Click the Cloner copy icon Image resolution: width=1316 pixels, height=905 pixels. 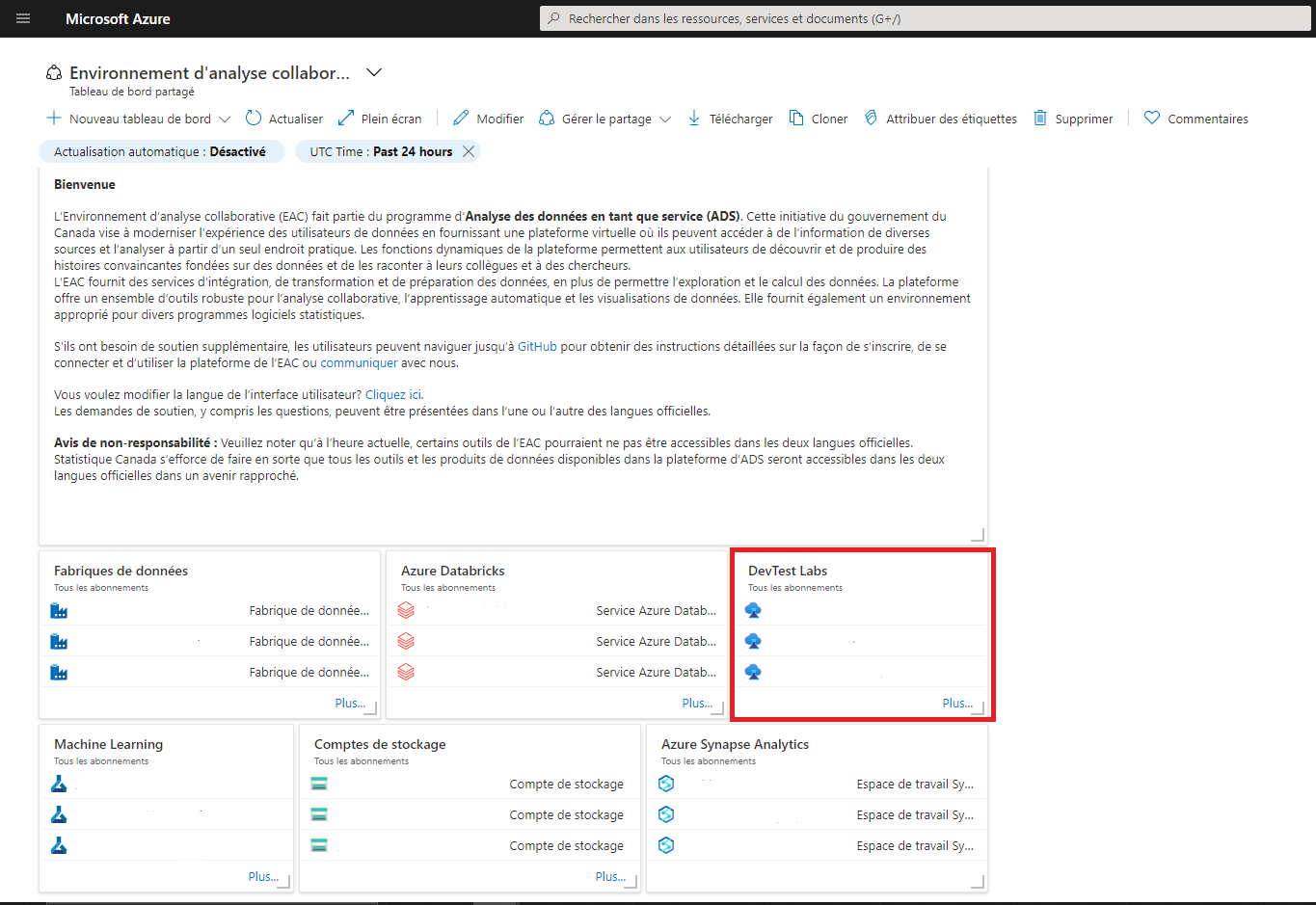(x=796, y=118)
